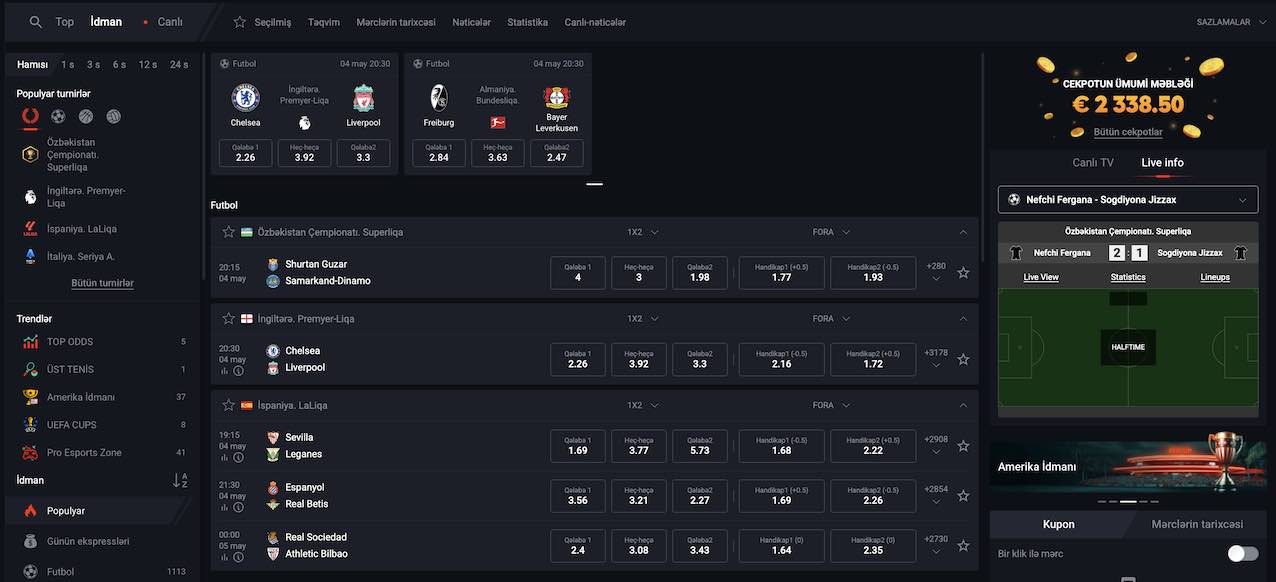1276x582 pixels.
Task: Open UEFA CUPS trend icon
Action: [30, 425]
